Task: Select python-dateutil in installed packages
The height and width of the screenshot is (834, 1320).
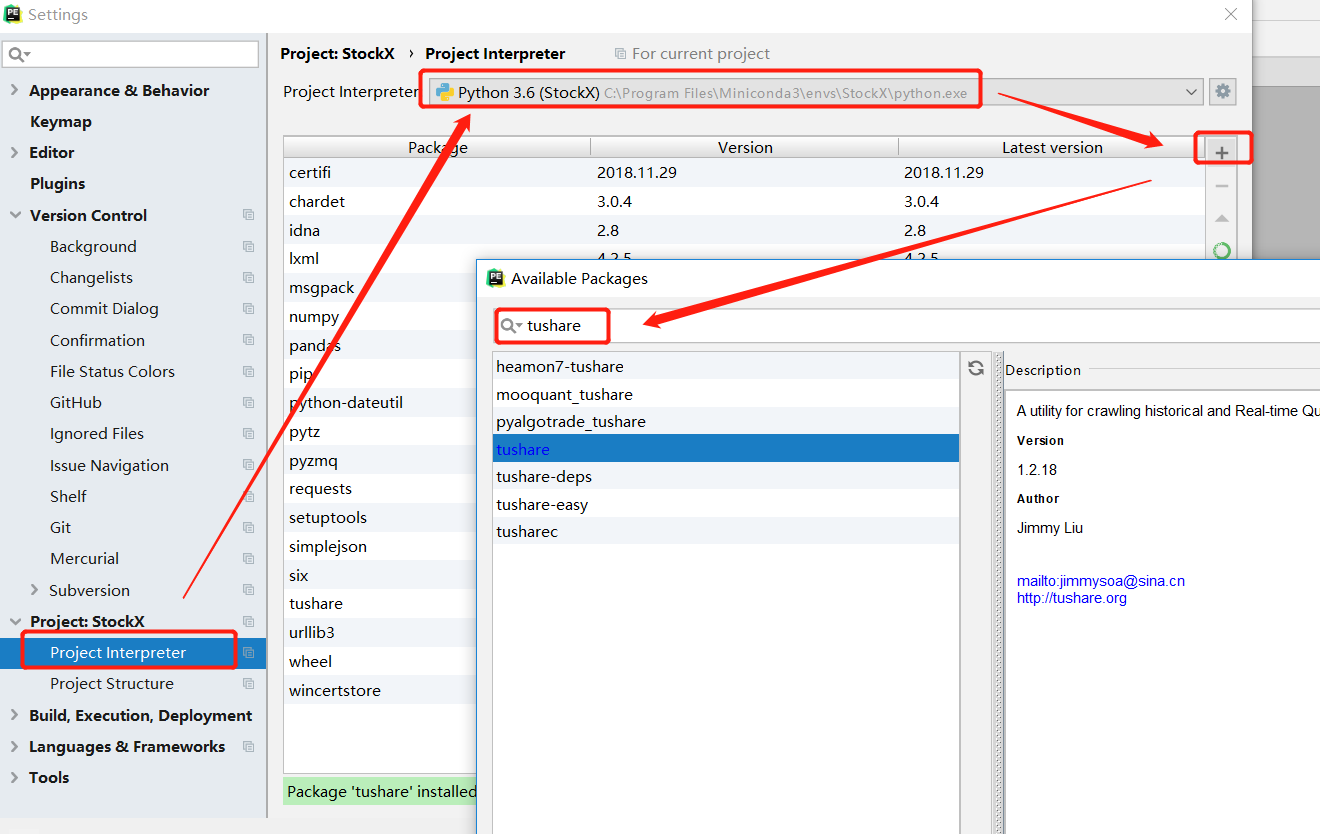Action: click(380, 402)
